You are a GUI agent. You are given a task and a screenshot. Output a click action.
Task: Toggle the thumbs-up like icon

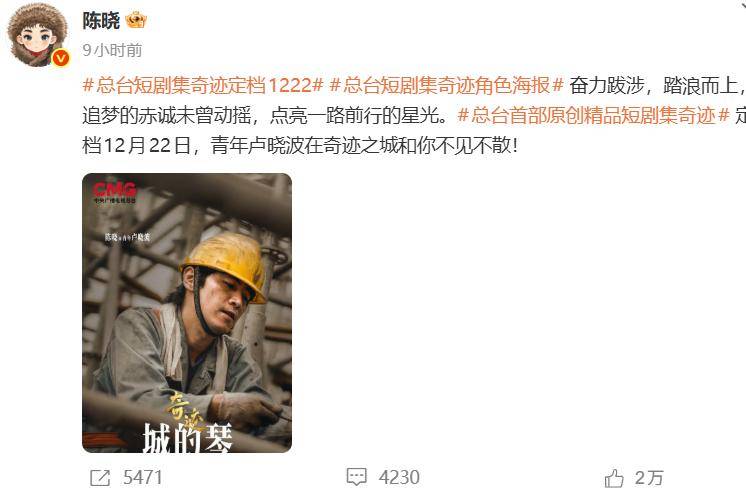click(614, 478)
